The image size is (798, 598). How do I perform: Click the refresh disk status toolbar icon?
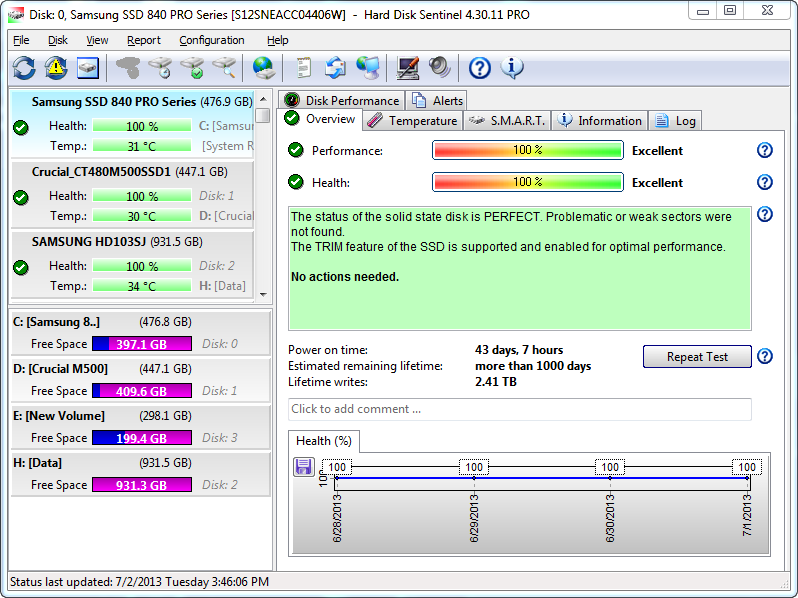point(24,68)
